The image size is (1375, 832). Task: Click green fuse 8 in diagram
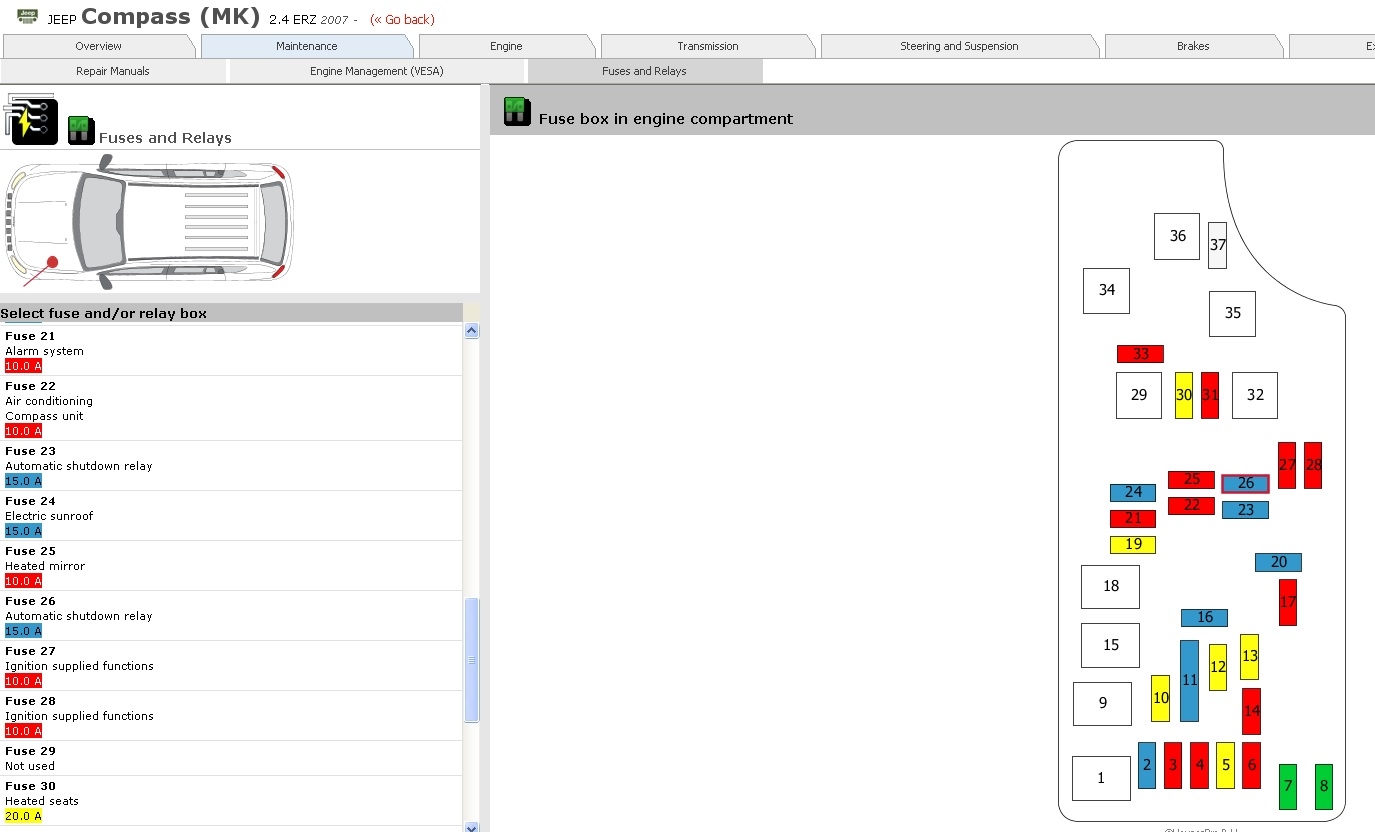click(1323, 787)
